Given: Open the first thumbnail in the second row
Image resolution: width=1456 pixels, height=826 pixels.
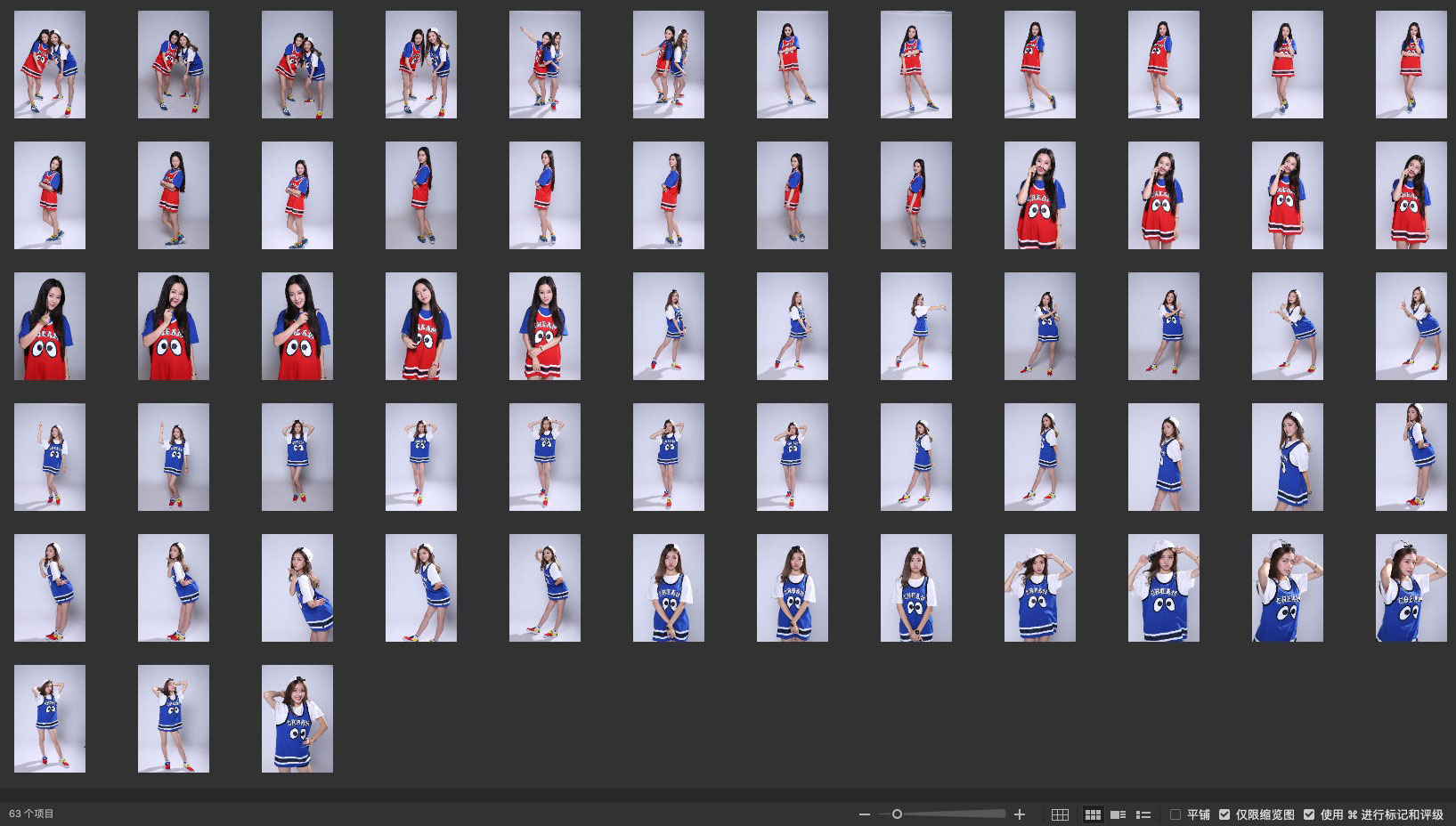Looking at the screenshot, I should (x=50, y=195).
